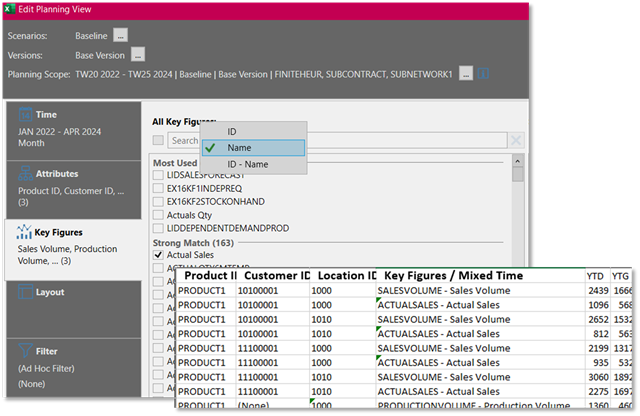This screenshot has height=416, width=640.
Task: Switch to the Time tab
Action: (x=74, y=130)
